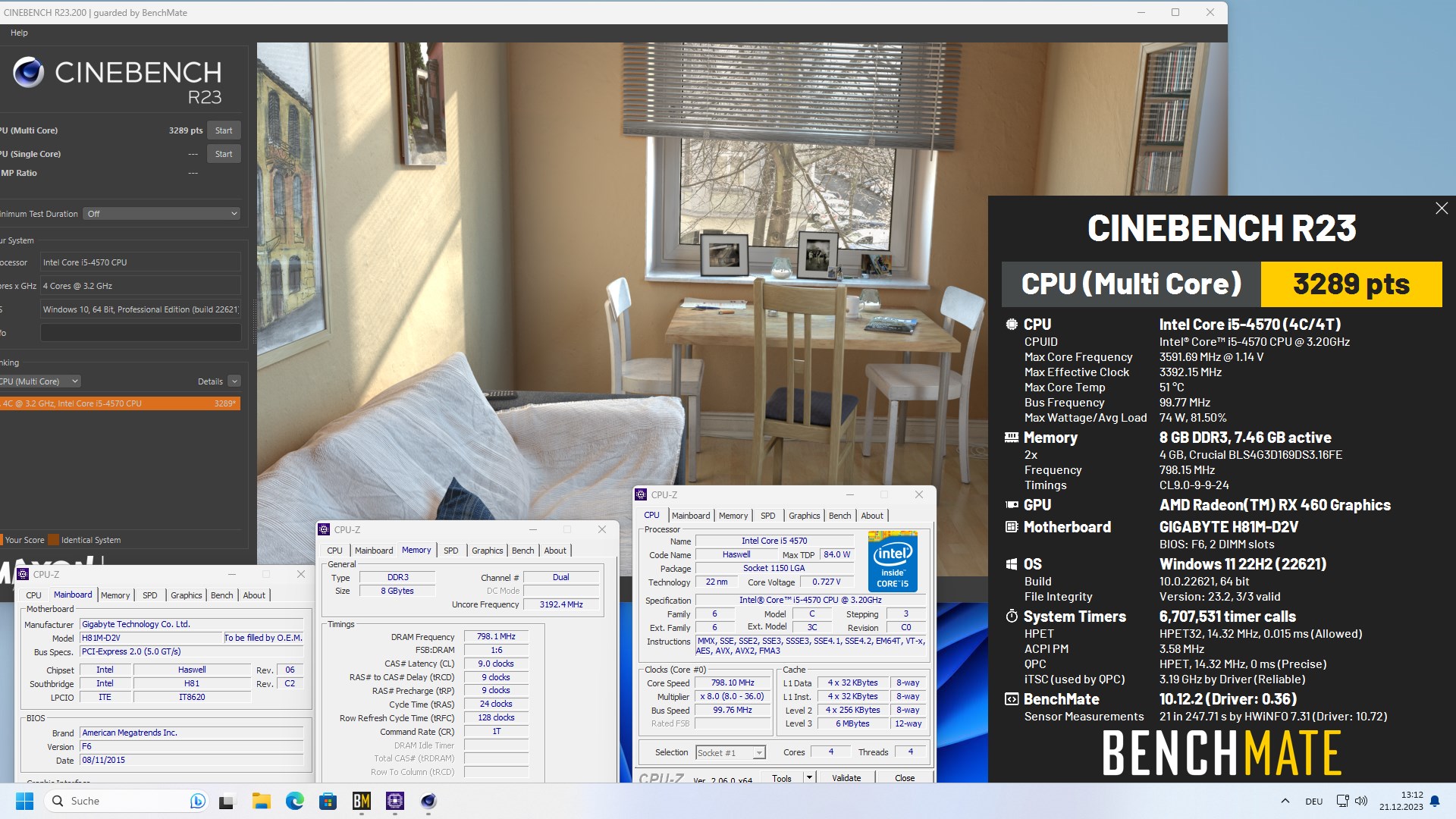Open the Cinebench Help menu
Image resolution: width=1456 pixels, height=819 pixels.
[19, 33]
